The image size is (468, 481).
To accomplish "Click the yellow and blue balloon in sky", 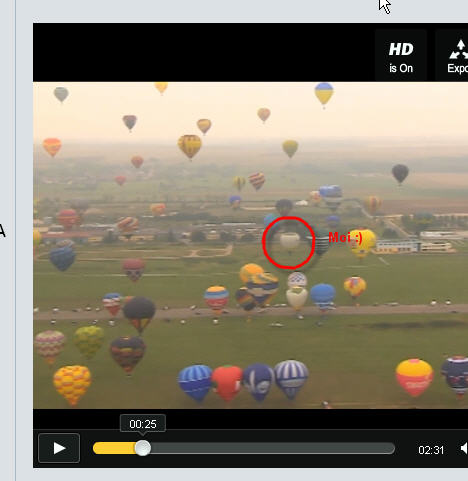I will [x=324, y=95].
